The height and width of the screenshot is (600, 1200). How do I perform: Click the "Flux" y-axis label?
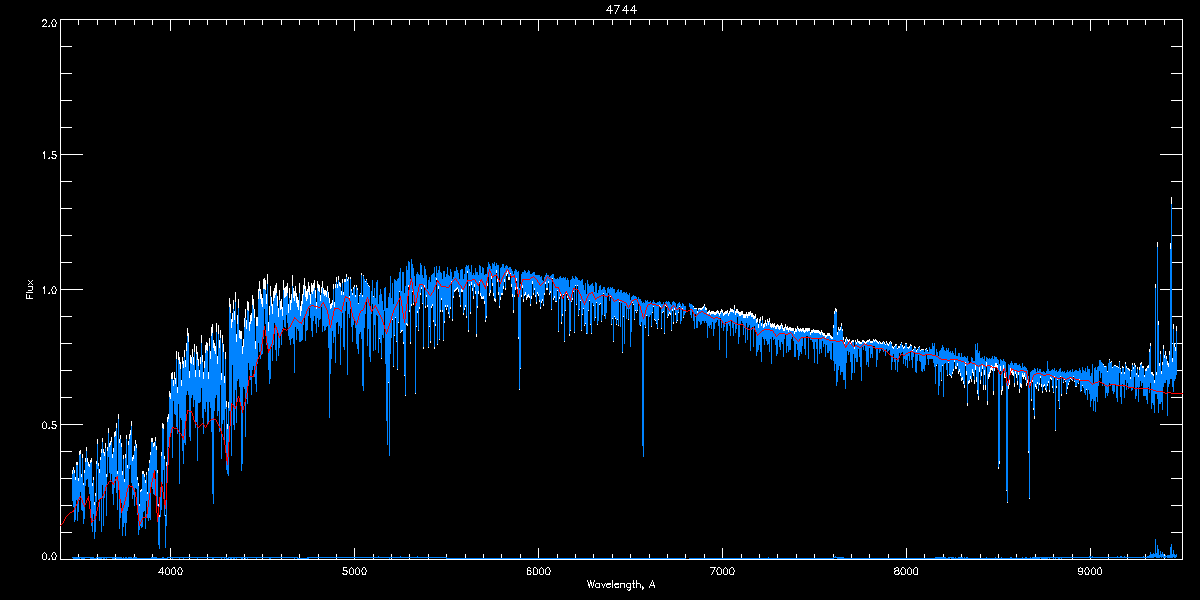pos(30,290)
